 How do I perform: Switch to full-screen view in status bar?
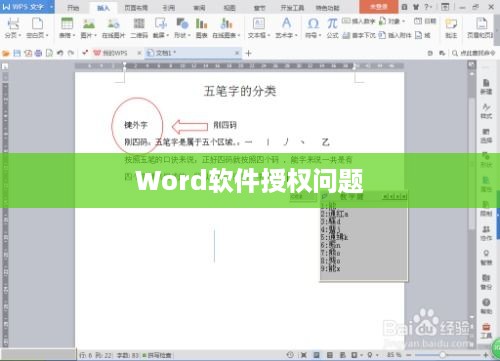(x=304, y=355)
